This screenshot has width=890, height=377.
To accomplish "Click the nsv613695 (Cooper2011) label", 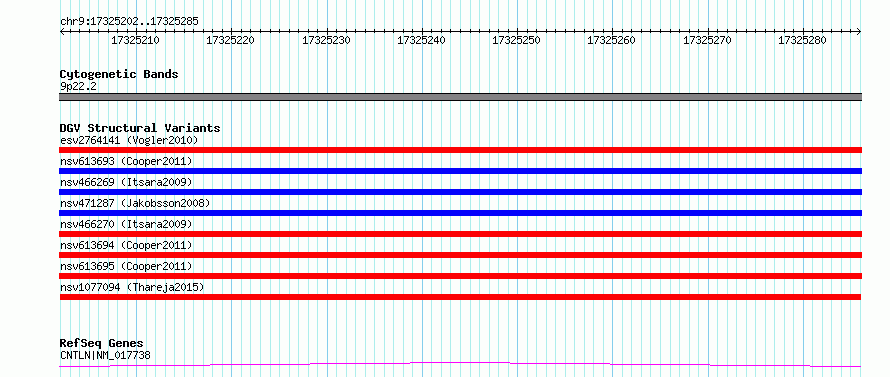I will [x=126, y=266].
